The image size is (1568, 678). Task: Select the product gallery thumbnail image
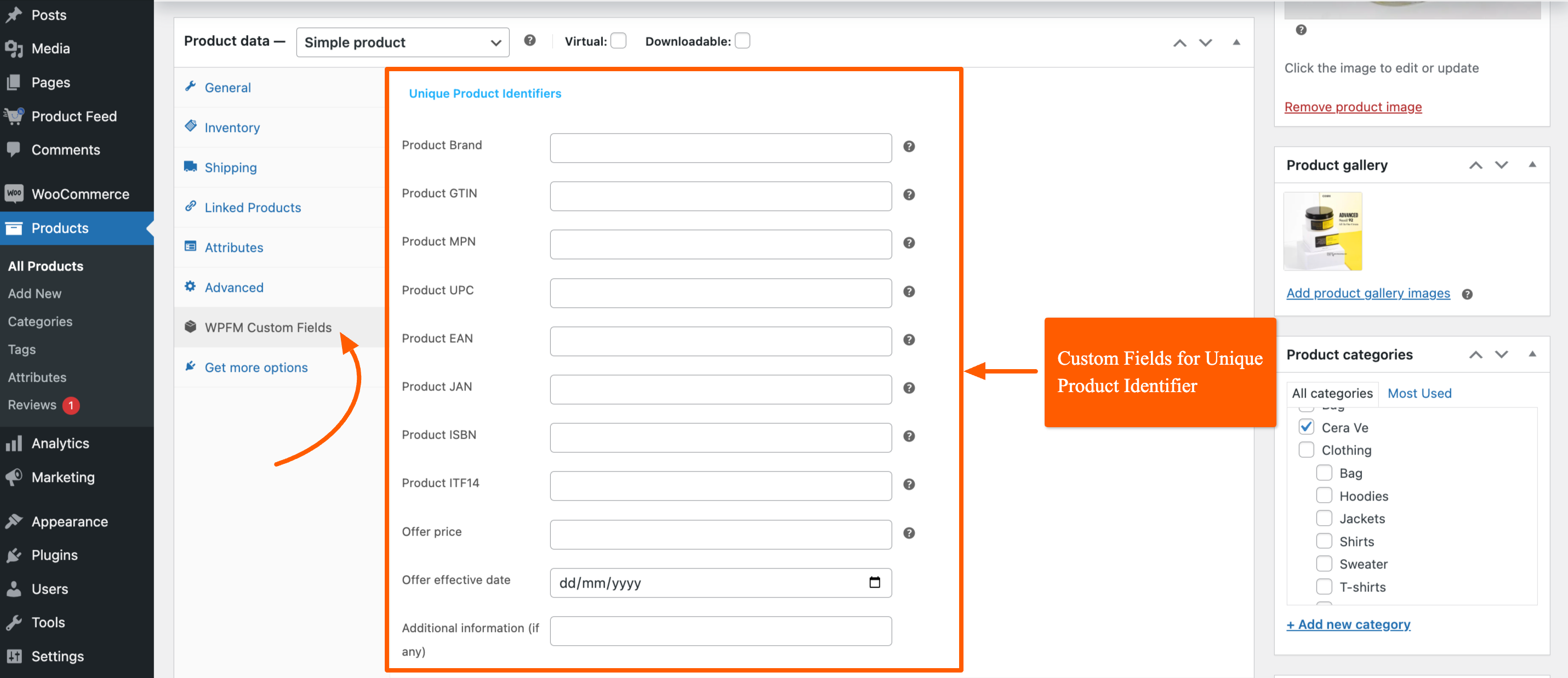pyautogui.click(x=1322, y=231)
